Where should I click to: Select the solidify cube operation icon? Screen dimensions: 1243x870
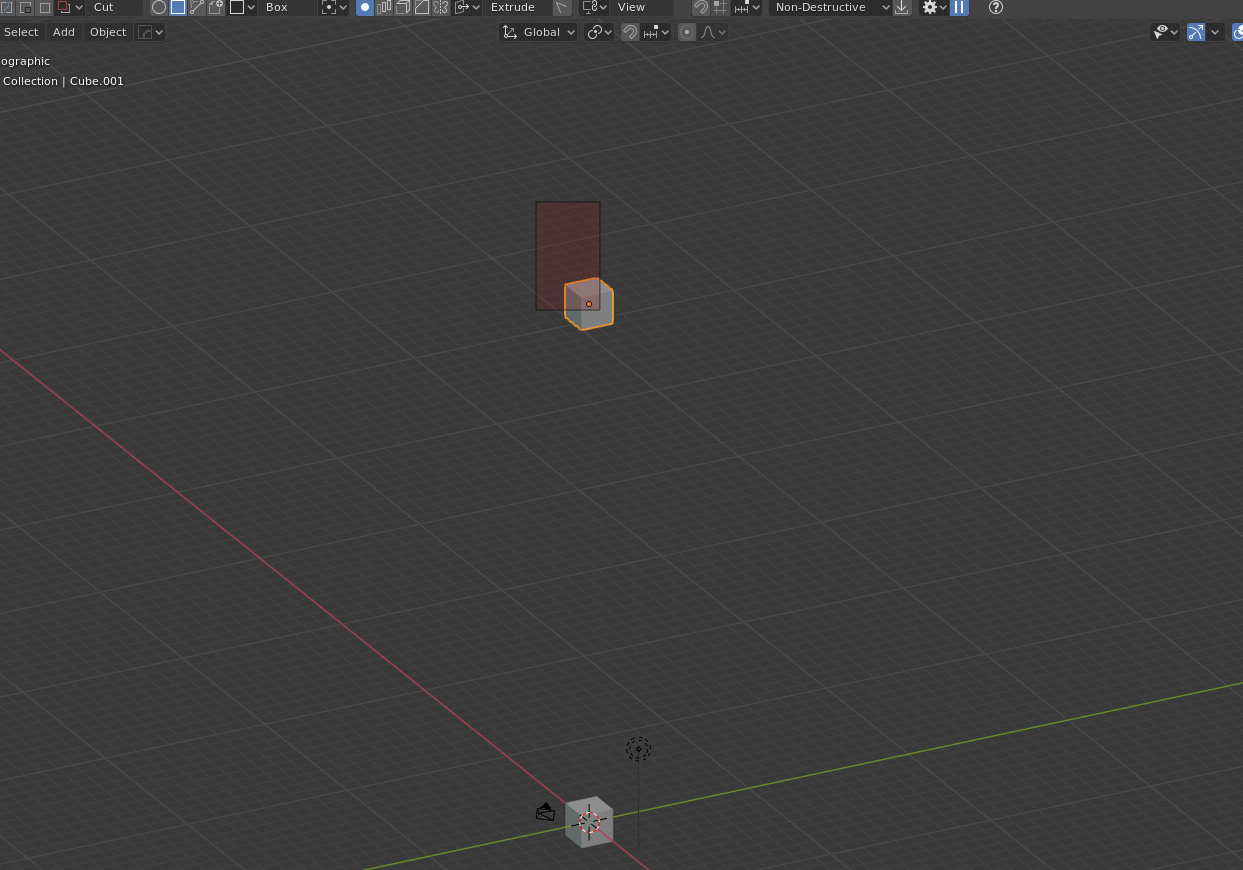click(403, 7)
